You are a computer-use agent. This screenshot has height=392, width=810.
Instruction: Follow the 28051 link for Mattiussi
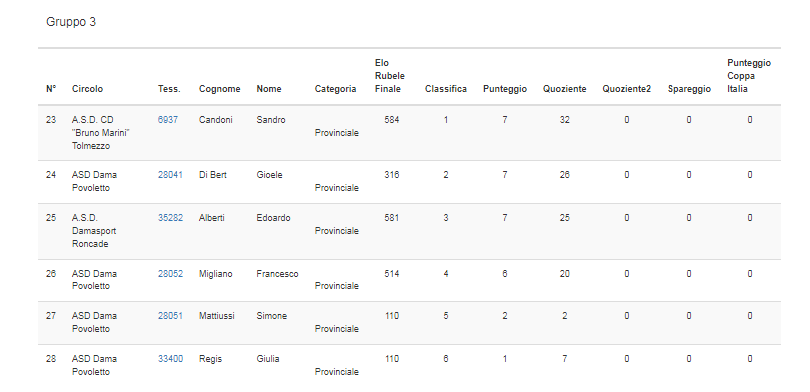pyautogui.click(x=170, y=316)
